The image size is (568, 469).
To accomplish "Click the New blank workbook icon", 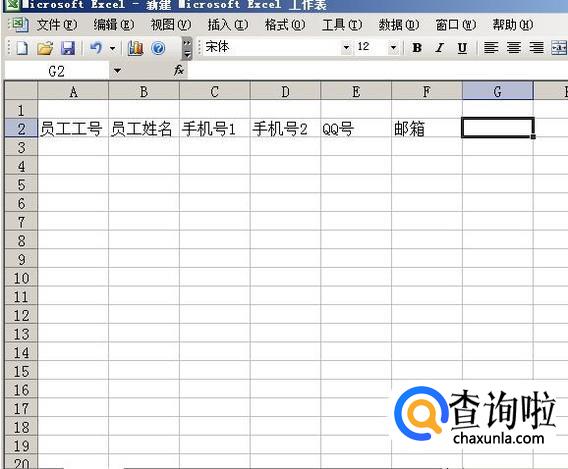I will pos(22,48).
